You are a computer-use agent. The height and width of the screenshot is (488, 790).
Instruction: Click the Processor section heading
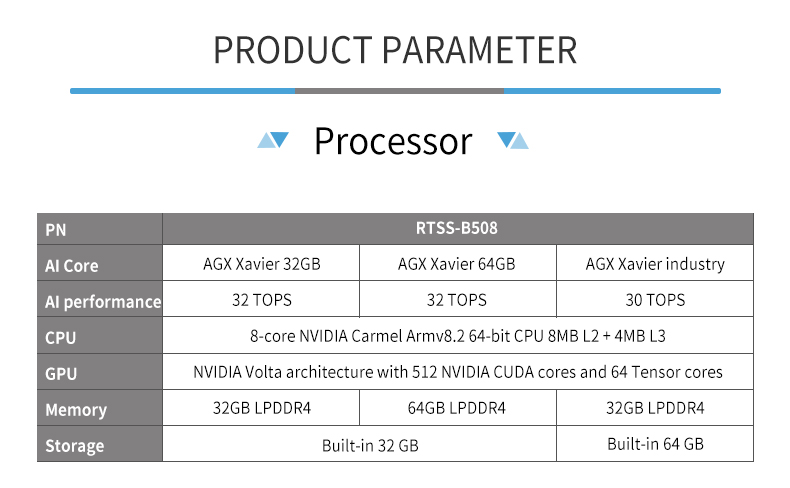(x=393, y=141)
